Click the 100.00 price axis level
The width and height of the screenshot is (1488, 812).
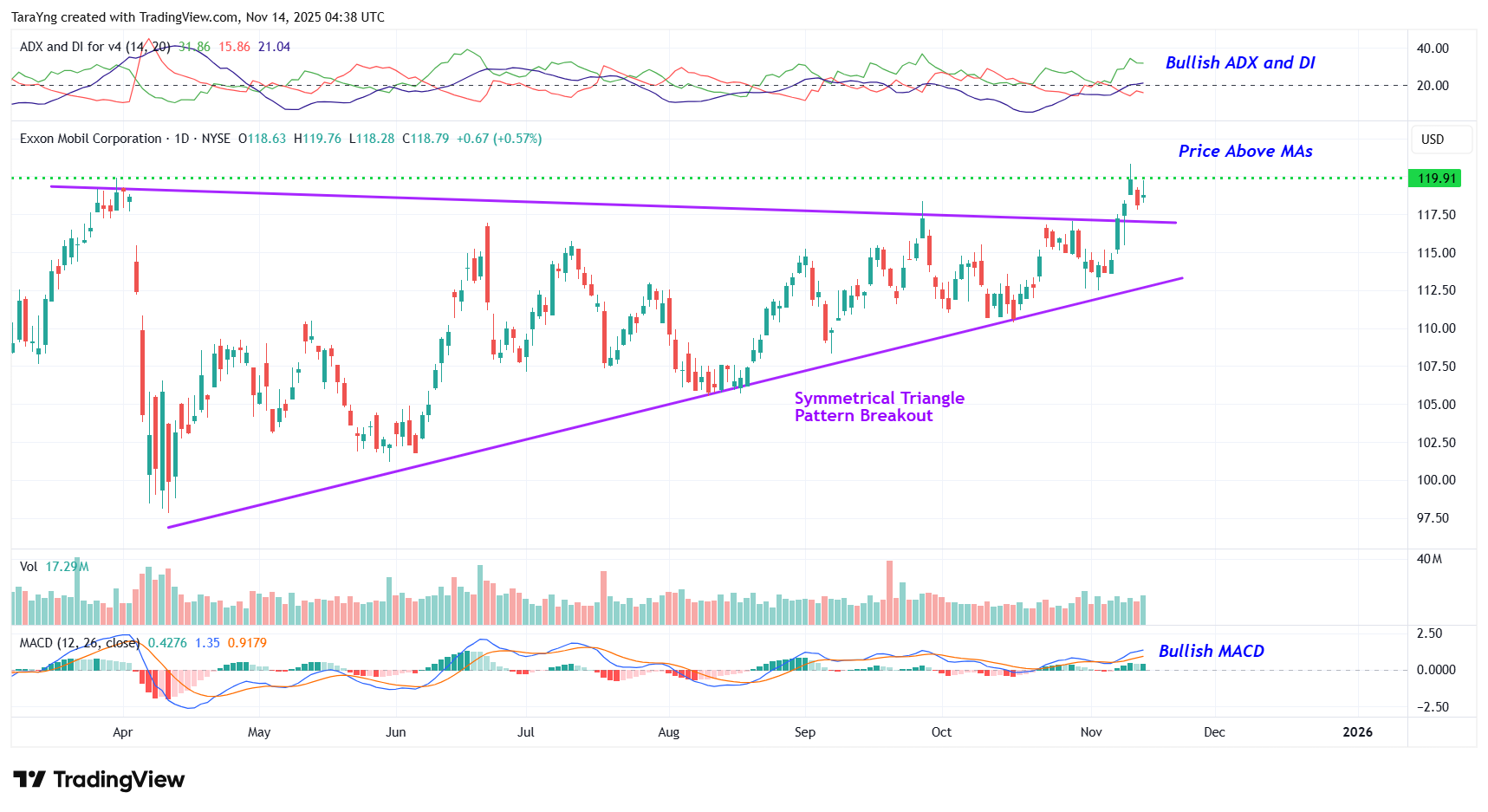tap(1436, 480)
